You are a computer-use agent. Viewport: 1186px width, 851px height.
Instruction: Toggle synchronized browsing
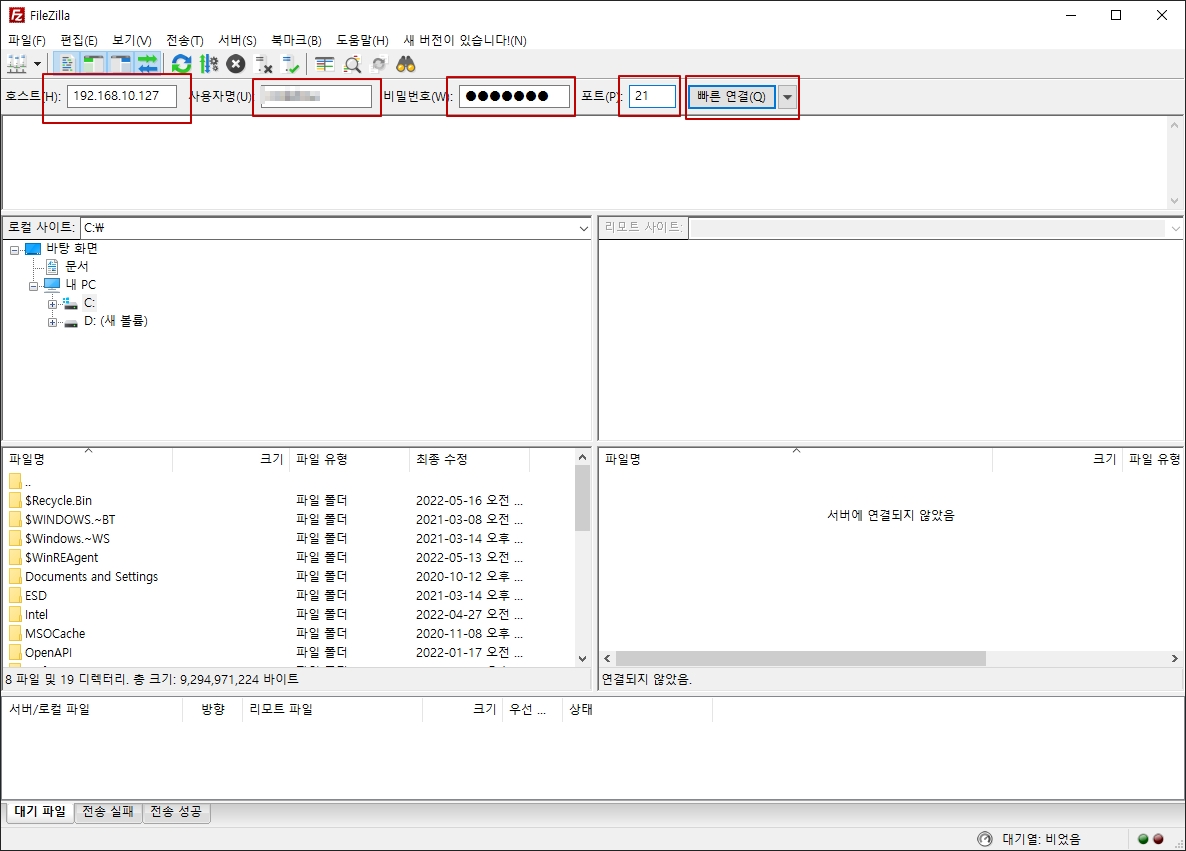coord(379,64)
